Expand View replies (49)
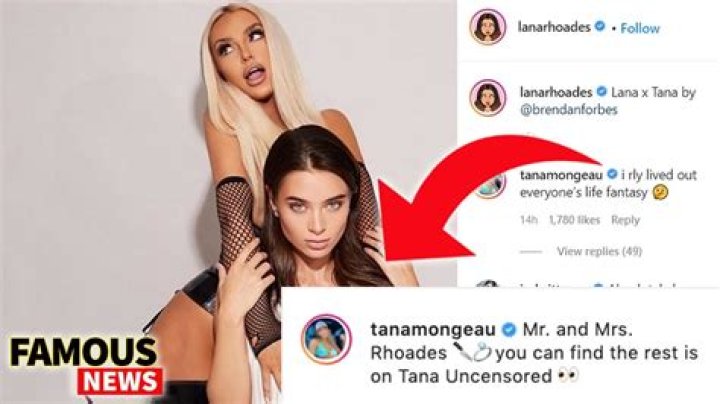The height and width of the screenshot is (404, 720). point(599,251)
